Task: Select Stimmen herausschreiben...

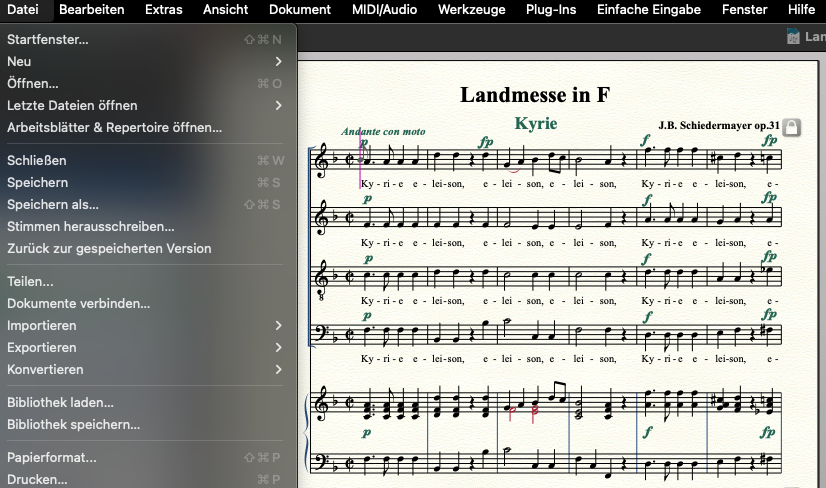Action: tap(145, 227)
